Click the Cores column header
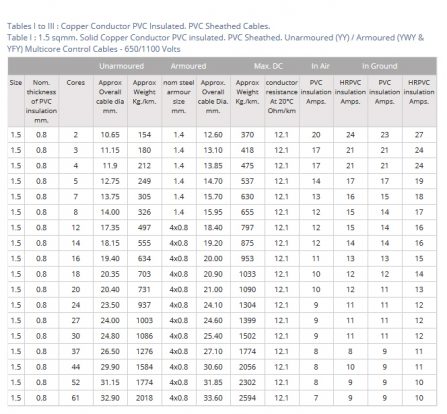 (x=76, y=83)
